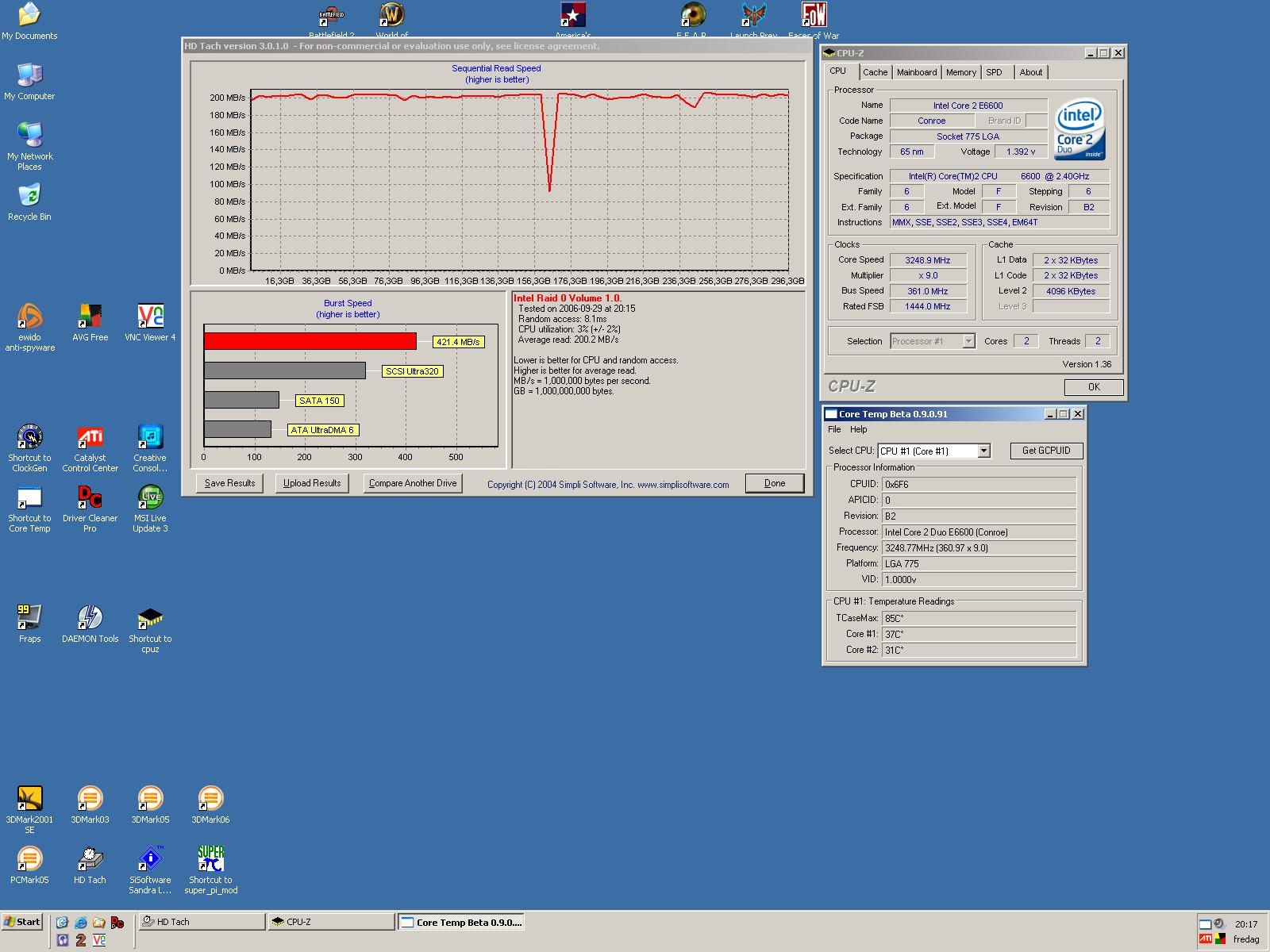The image size is (1270, 952).
Task: Click the Done button in HD Tach
Action: [775, 483]
